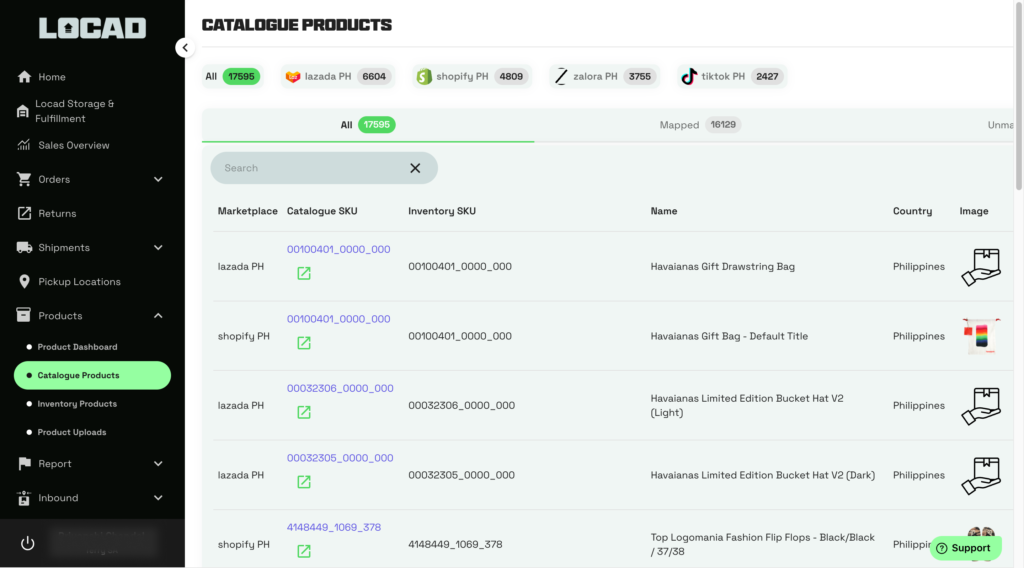Clear search with the X icon

pyautogui.click(x=415, y=168)
